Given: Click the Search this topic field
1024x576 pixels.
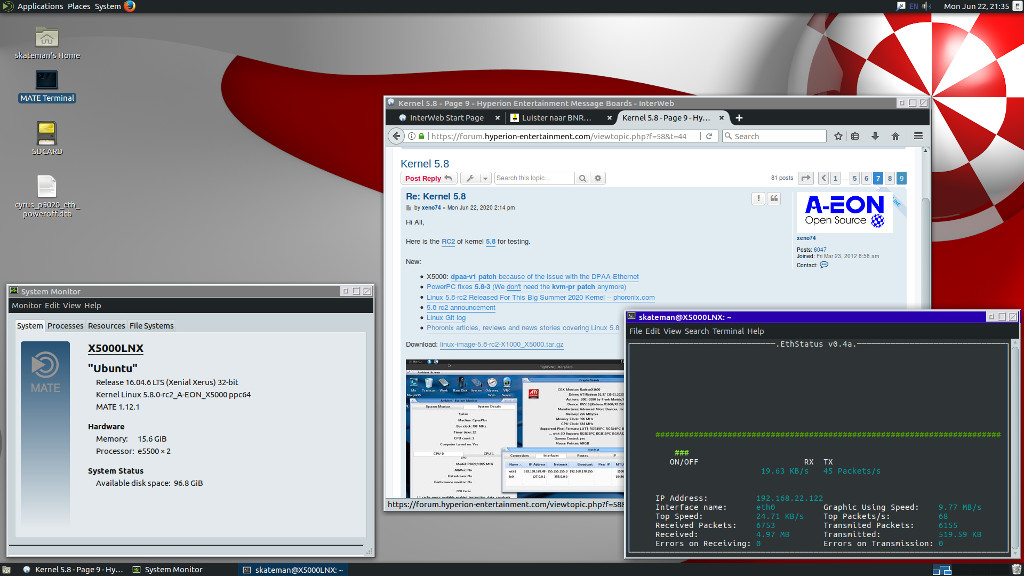Looking at the screenshot, I should tap(534, 178).
